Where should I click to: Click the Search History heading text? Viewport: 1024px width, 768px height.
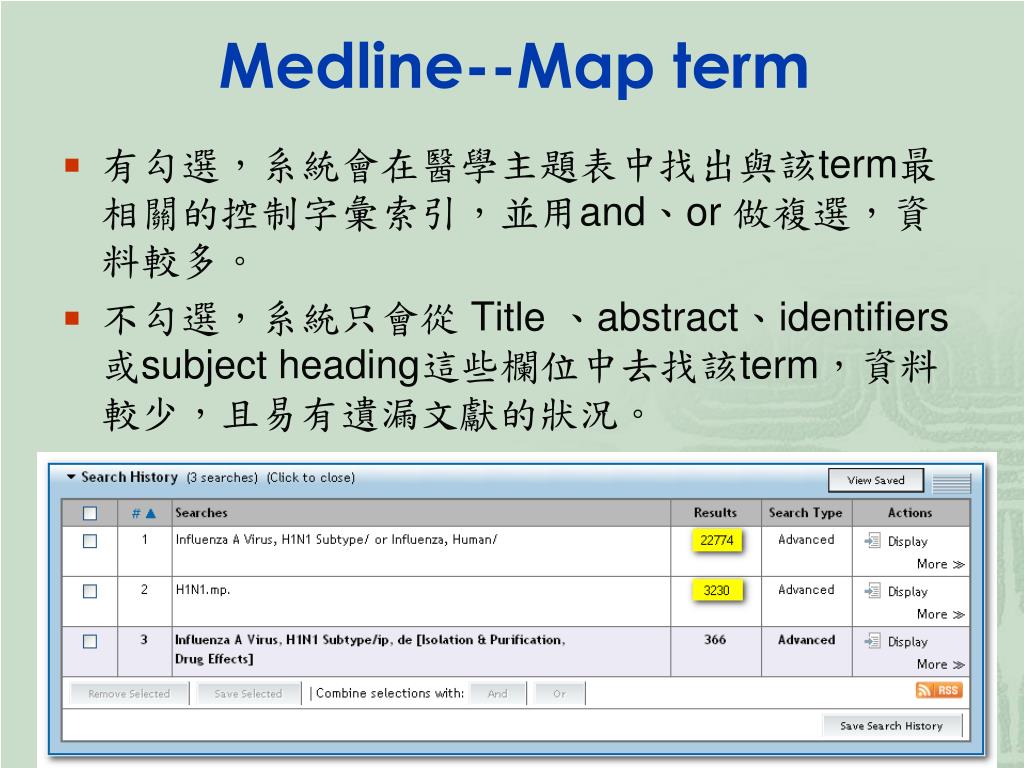tap(129, 477)
